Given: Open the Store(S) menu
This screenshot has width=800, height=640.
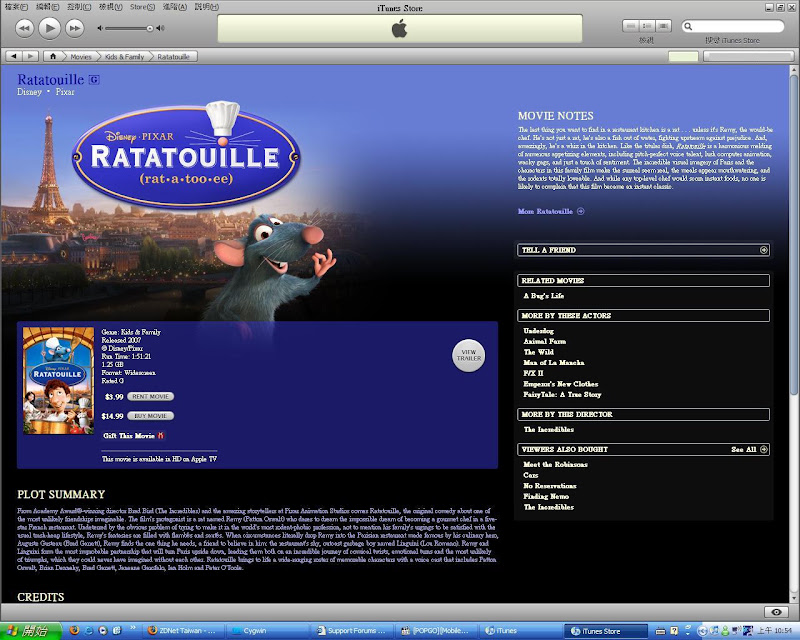Looking at the screenshot, I should tap(142, 7).
